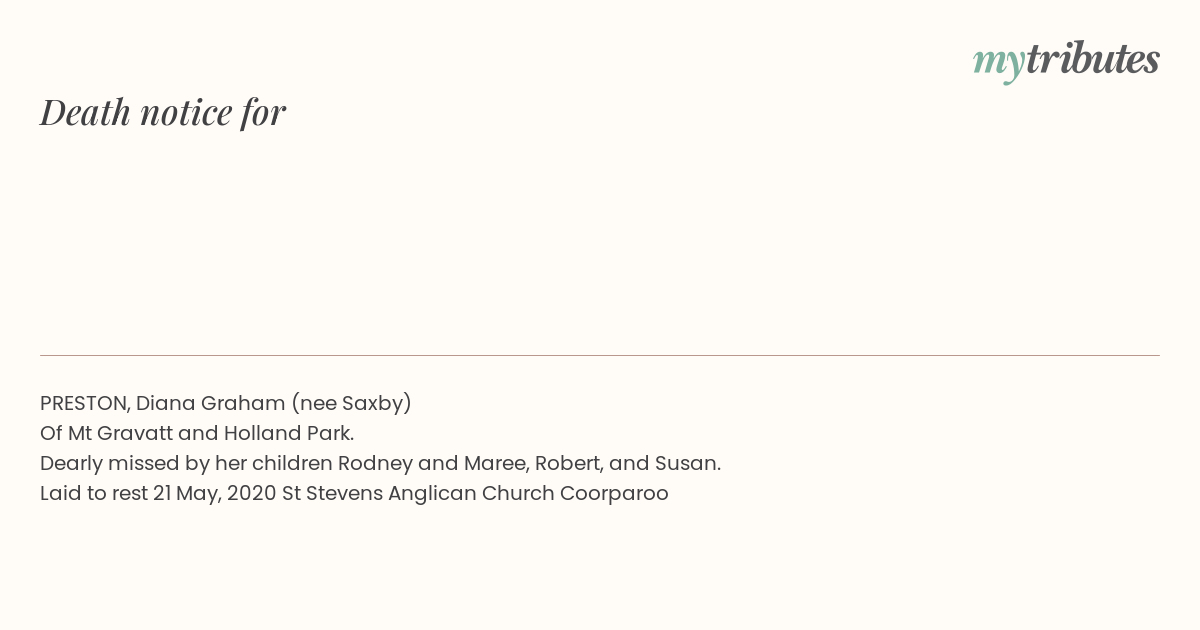This screenshot has width=1200, height=630.
Task: Click the date "21 May, 2020"
Action: (x=215, y=494)
